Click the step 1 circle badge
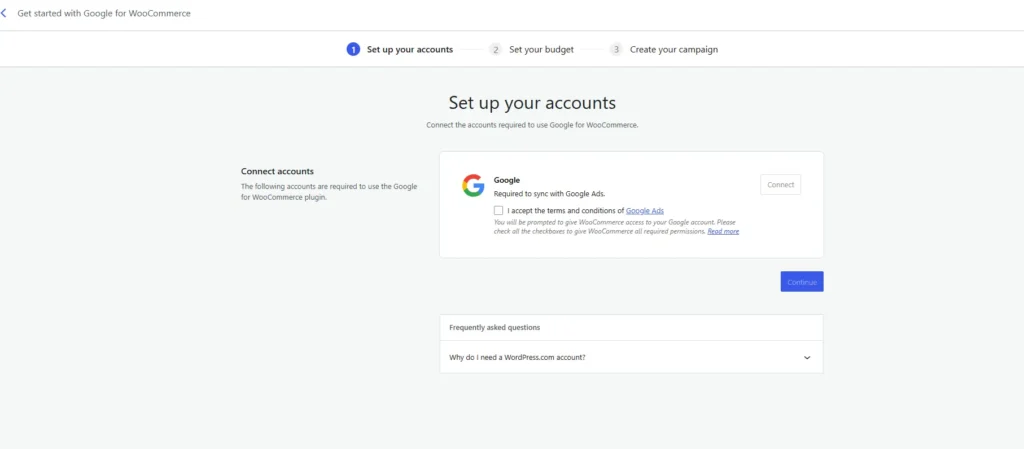 tap(353, 50)
